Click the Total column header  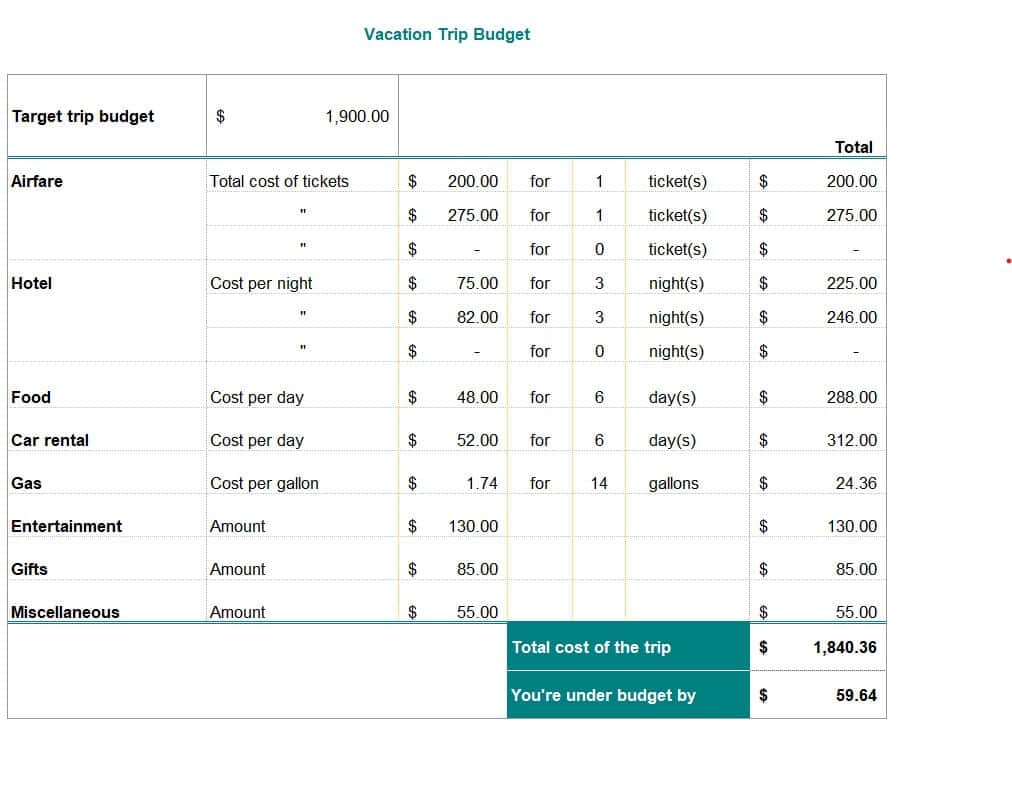click(x=853, y=147)
